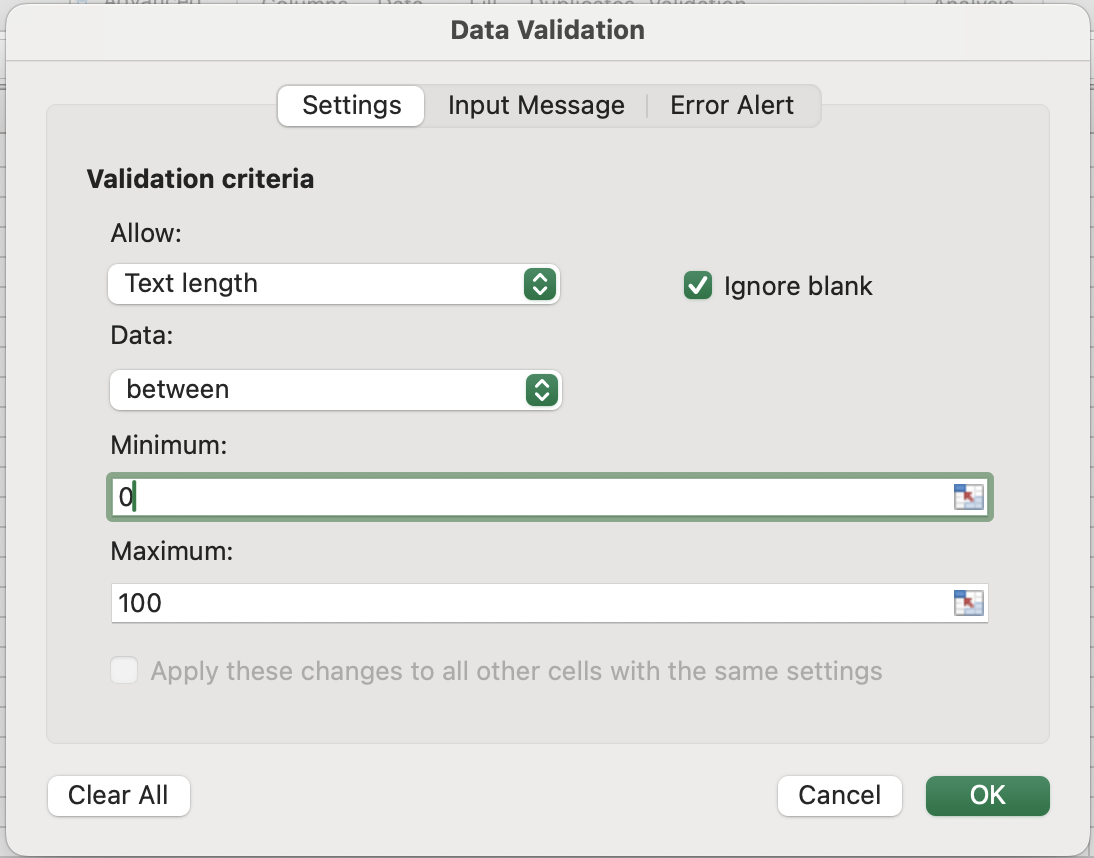Confirm validation settings with OK

tap(987, 796)
